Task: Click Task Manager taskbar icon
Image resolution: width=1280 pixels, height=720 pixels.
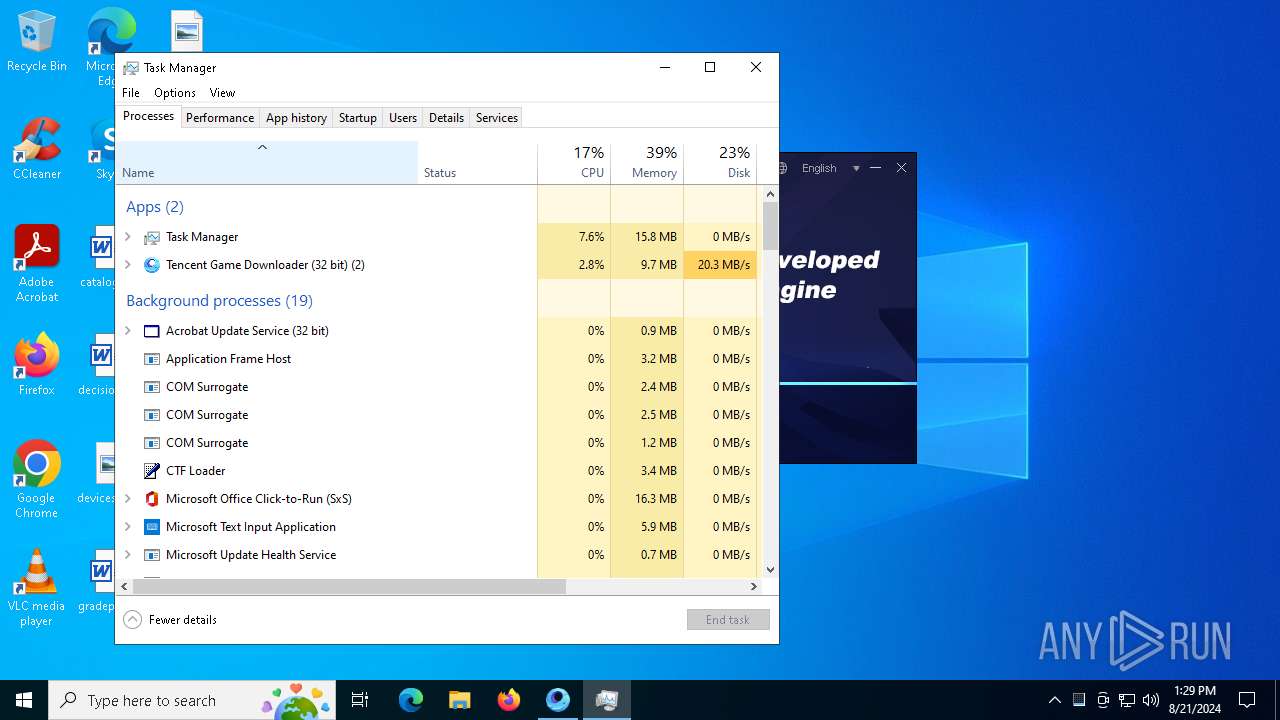Action: click(x=606, y=700)
